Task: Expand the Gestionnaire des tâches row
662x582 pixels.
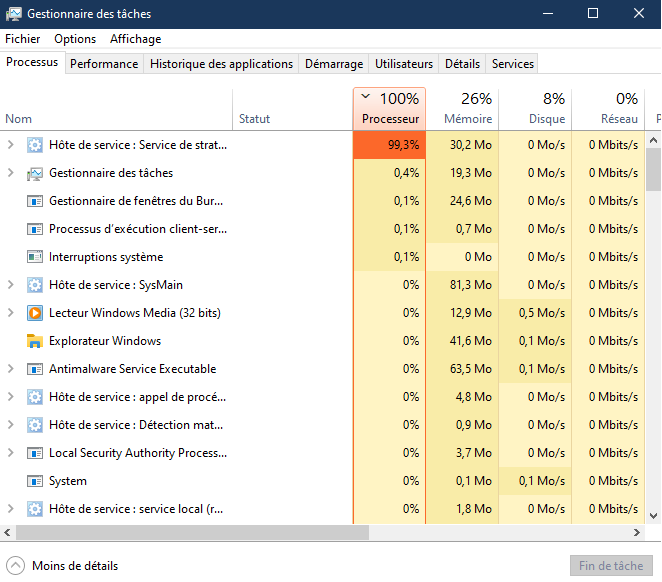Action: [x=11, y=173]
